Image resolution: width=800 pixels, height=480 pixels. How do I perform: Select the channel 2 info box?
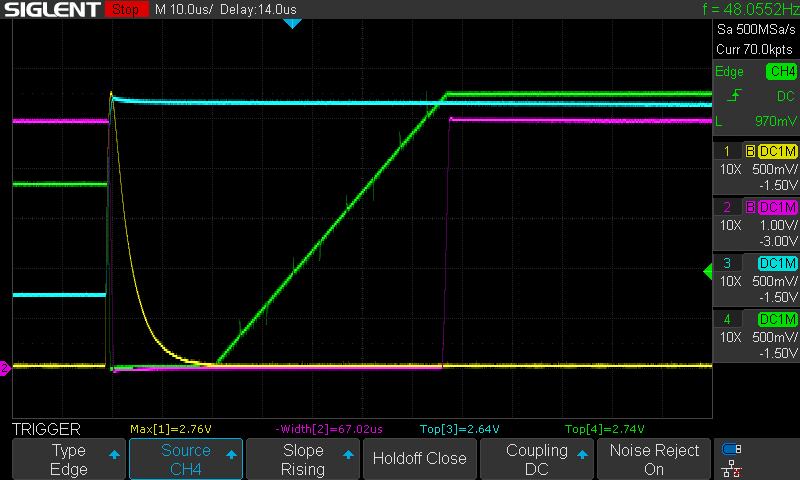pos(755,224)
